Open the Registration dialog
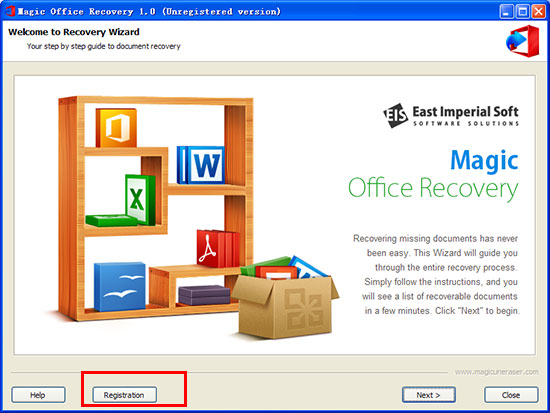The height and width of the screenshot is (413, 550). click(x=124, y=395)
